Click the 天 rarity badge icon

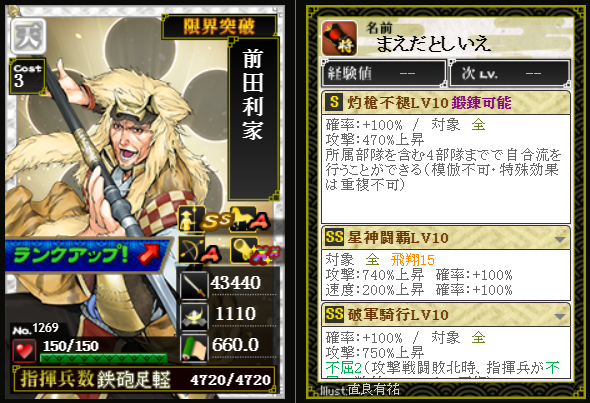28,36
